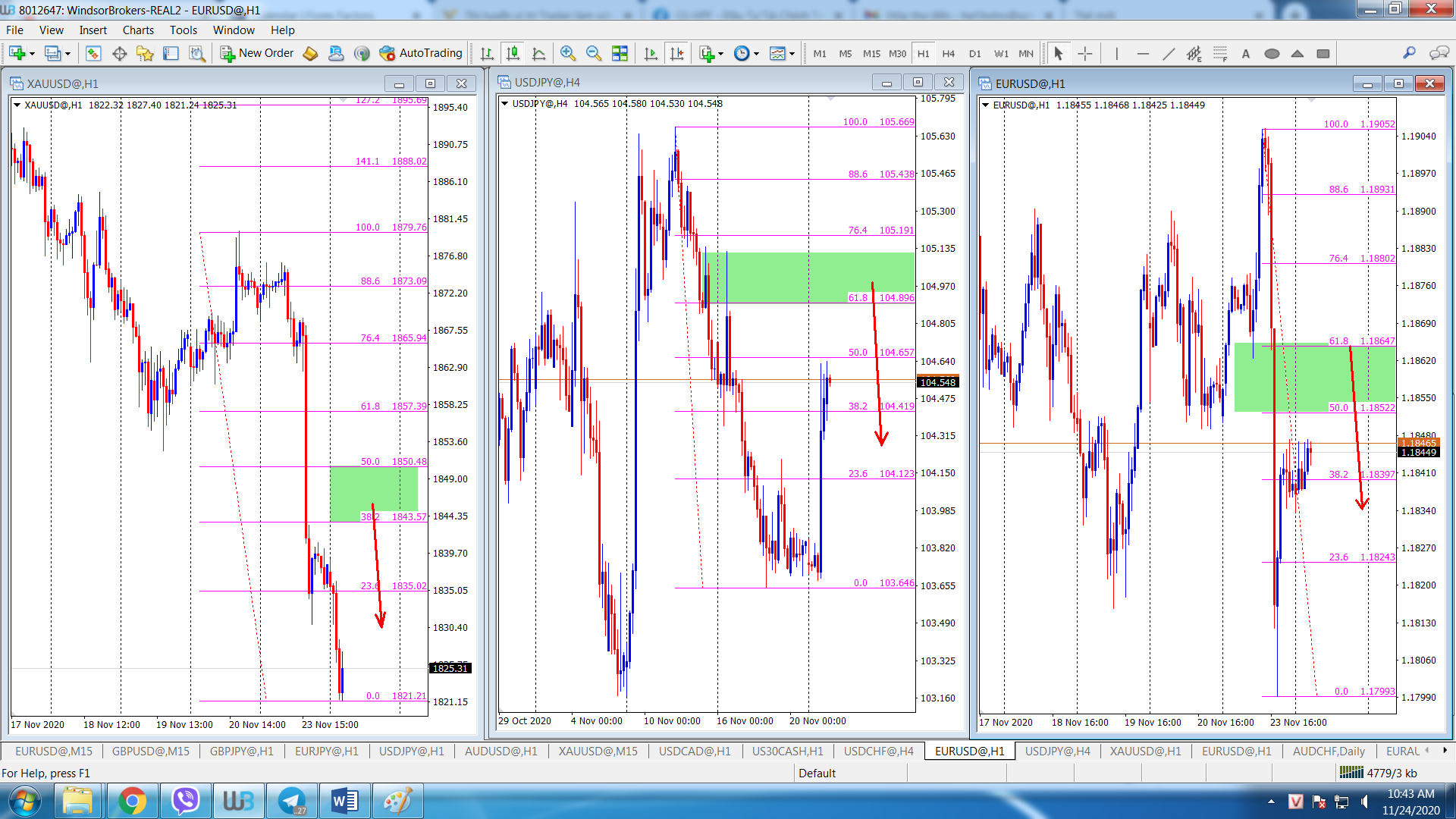Expand the XAUUSD chart header triangle
1456x819 pixels.
click(17, 105)
